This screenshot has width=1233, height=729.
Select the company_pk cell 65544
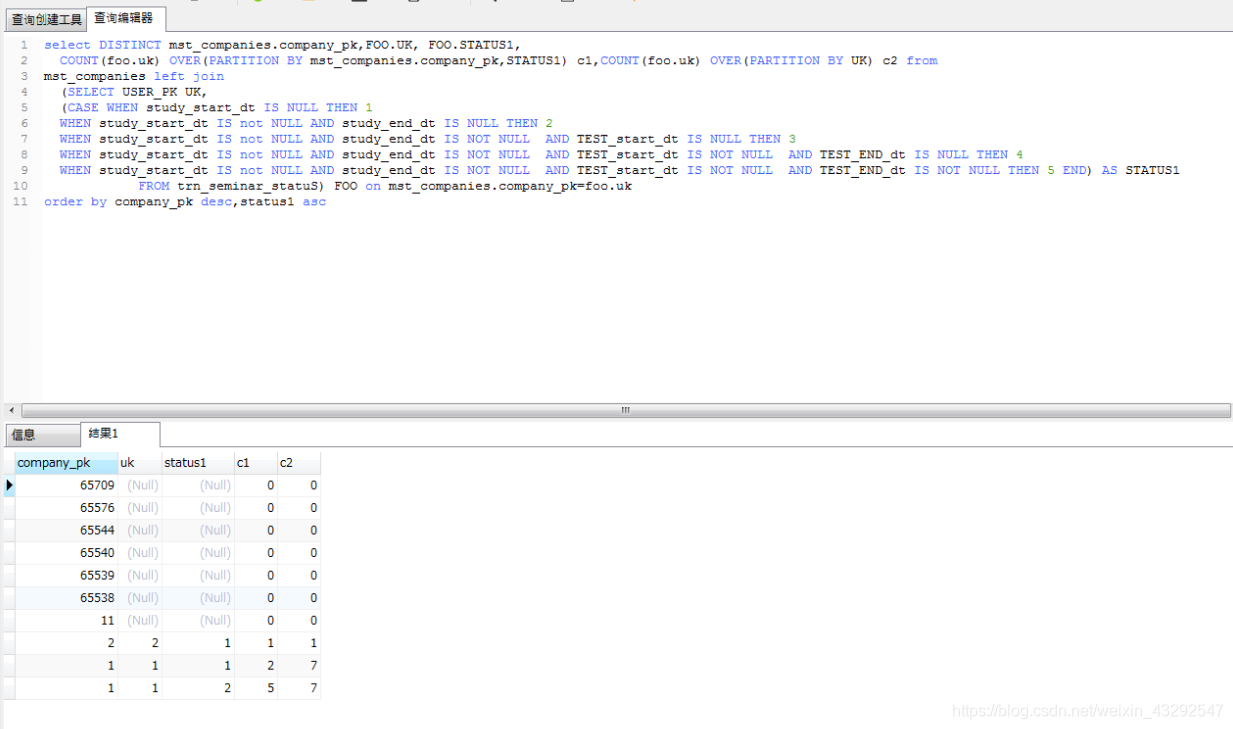[x=67, y=530]
